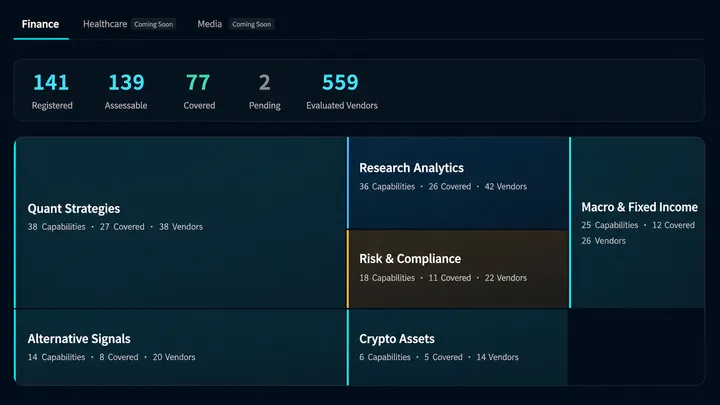This screenshot has height=405, width=720.
Task: Click '18 Capabilities' under Risk & Compliance
Action: (x=387, y=278)
